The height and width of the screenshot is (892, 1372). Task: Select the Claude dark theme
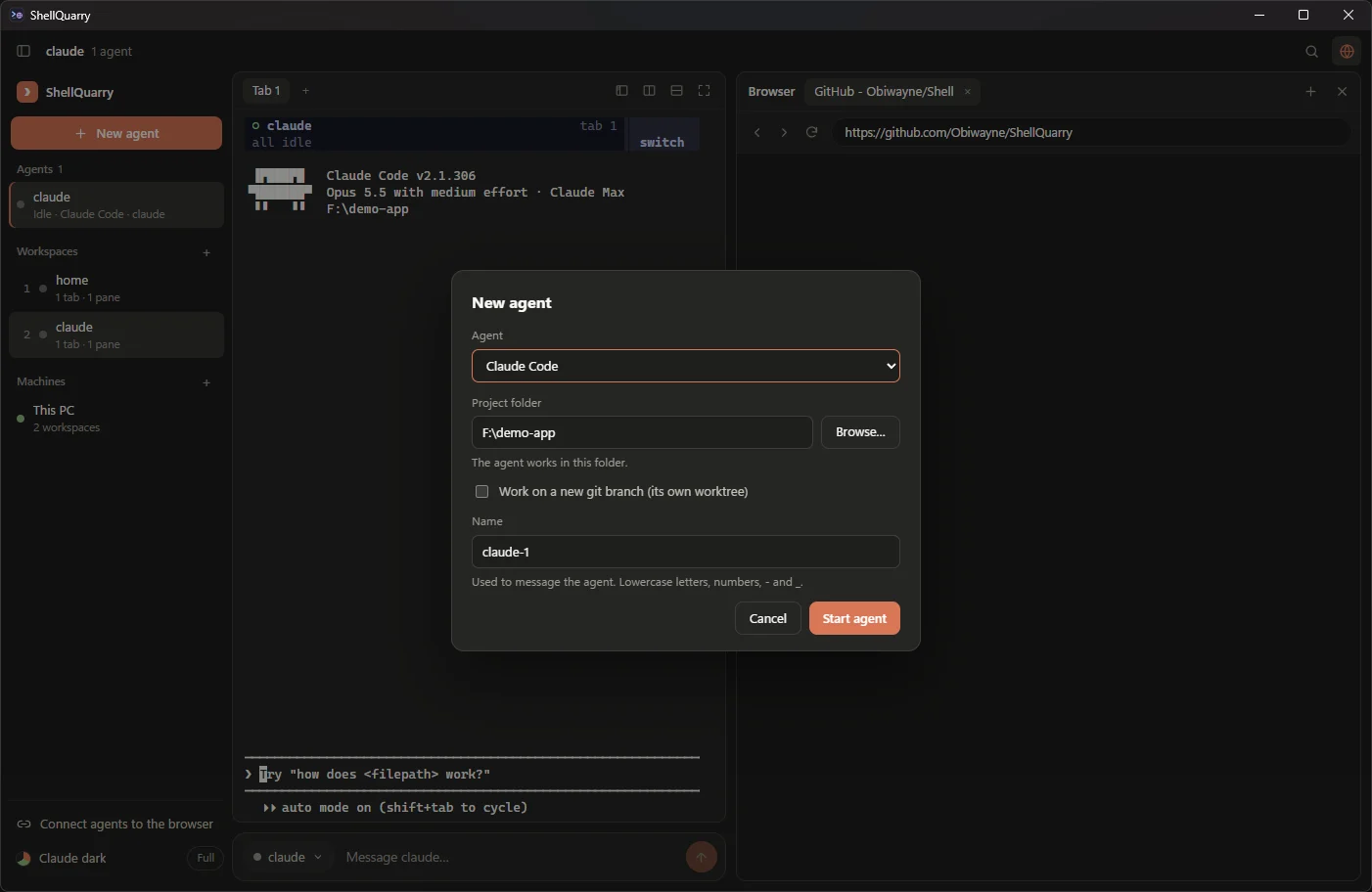click(x=72, y=858)
